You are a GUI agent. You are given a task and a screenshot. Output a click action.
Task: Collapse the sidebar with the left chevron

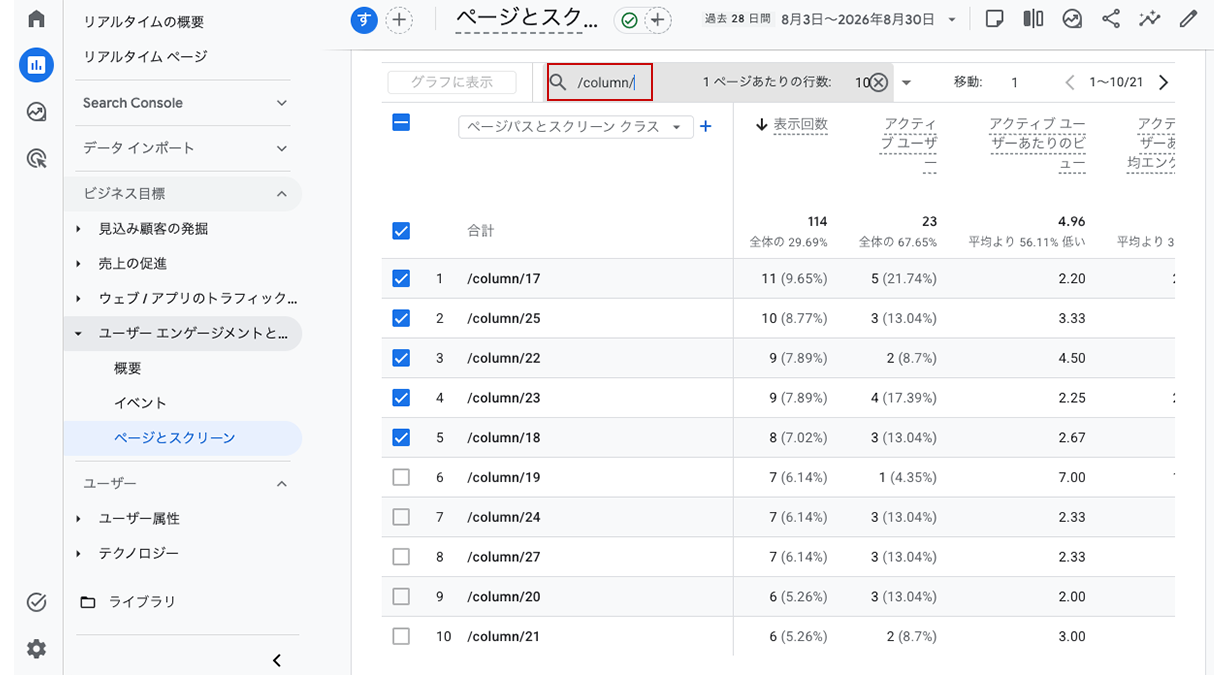click(x=277, y=660)
